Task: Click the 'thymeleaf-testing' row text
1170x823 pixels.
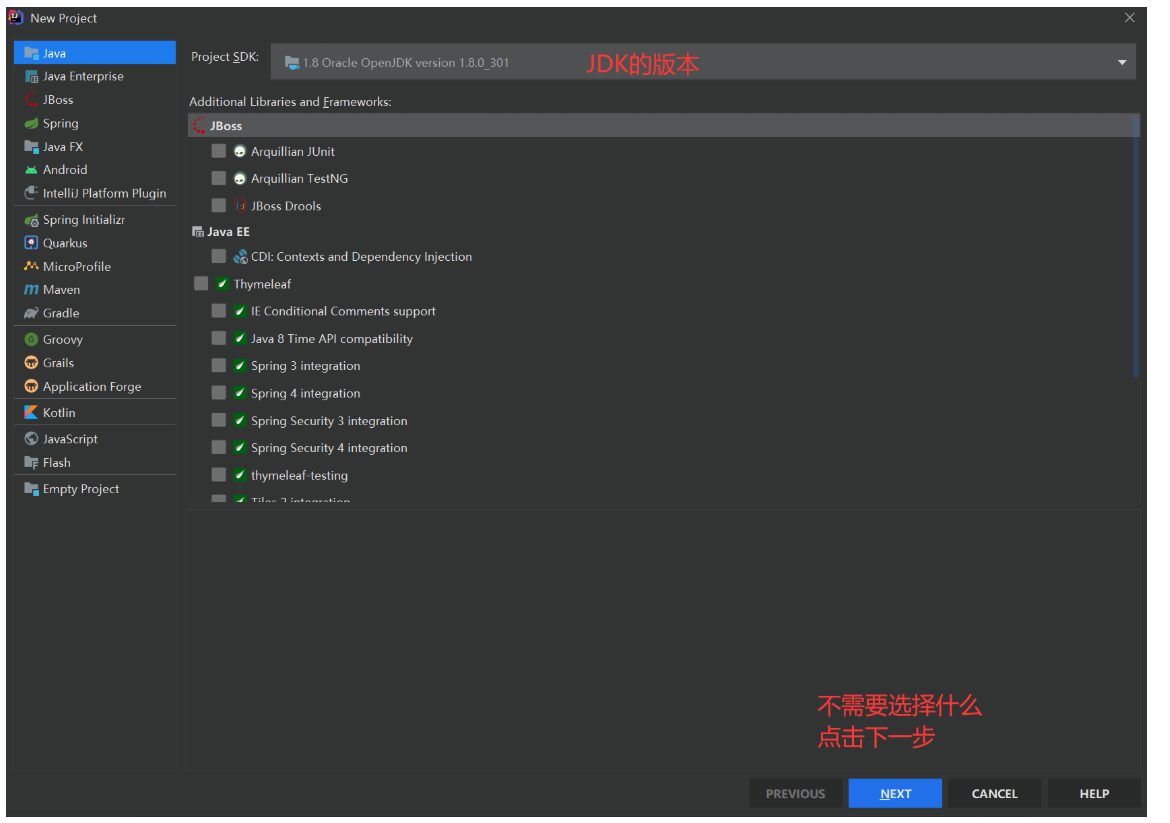Action: point(299,475)
